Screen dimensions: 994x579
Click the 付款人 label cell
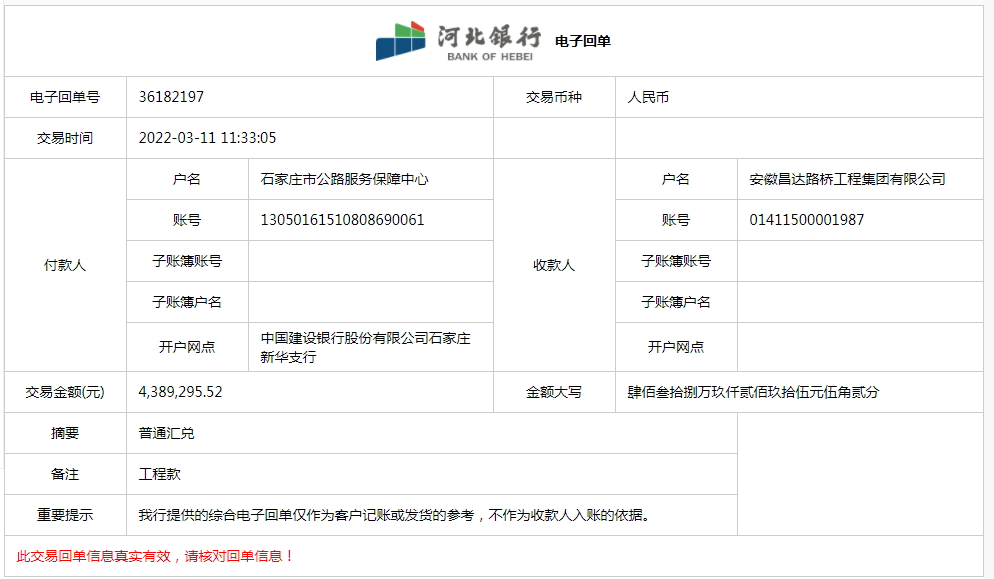[65, 265]
